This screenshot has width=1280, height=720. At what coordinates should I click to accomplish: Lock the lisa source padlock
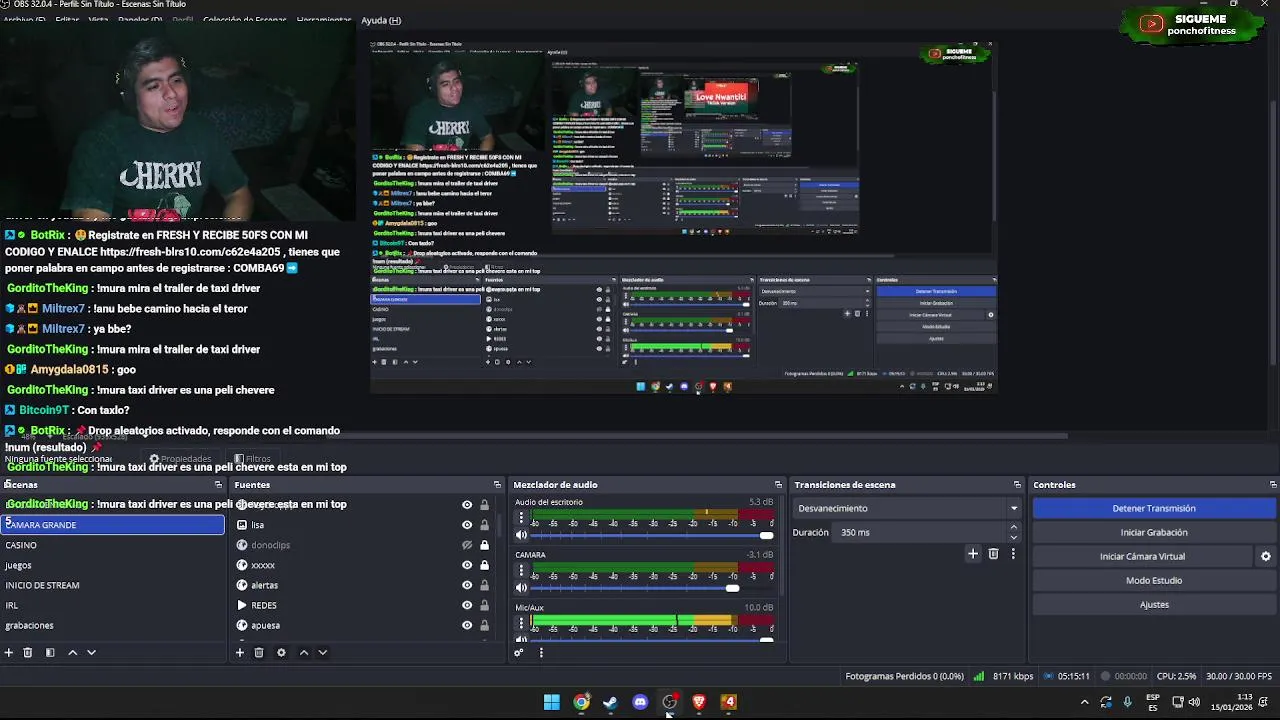484,525
